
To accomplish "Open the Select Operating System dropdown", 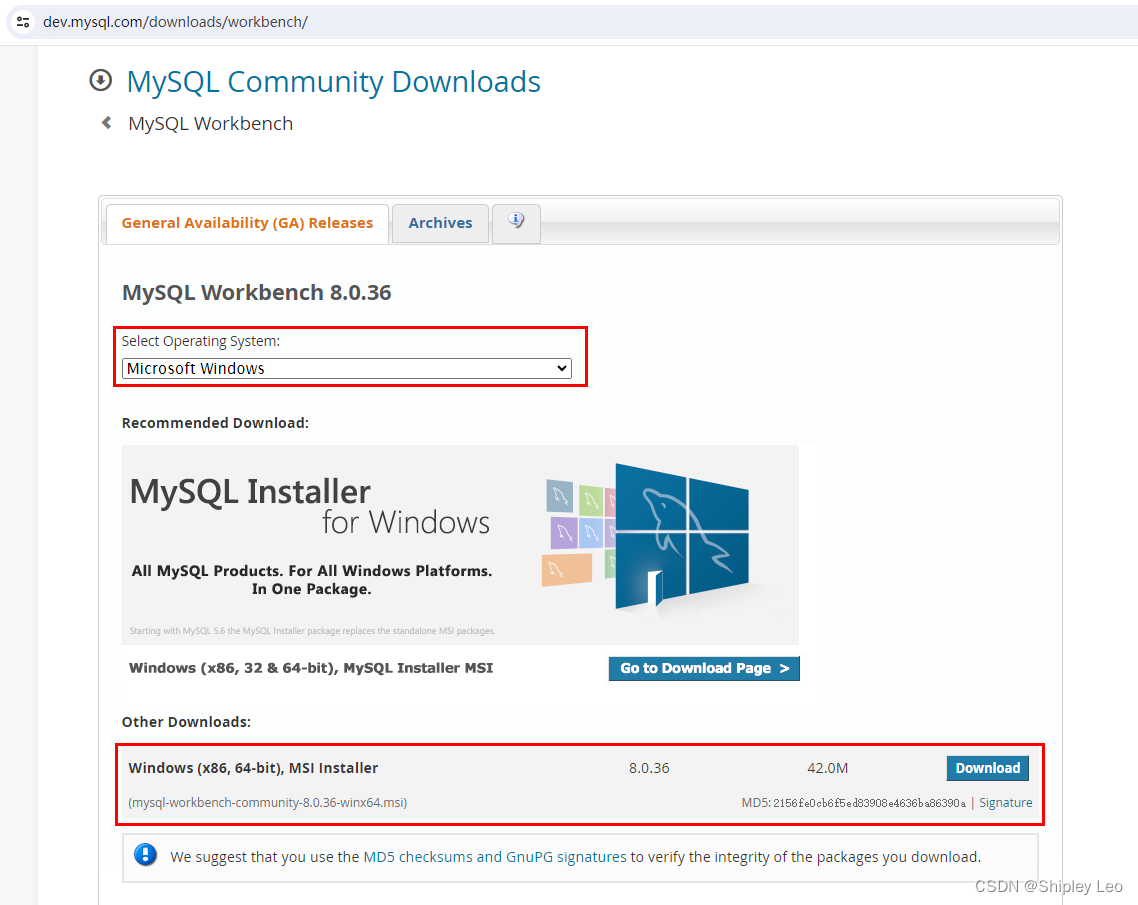I will (x=346, y=368).
